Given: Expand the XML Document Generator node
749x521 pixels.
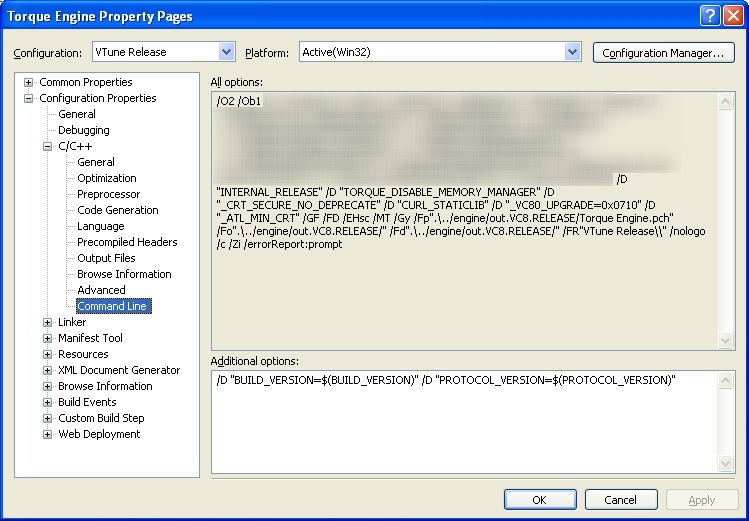Looking at the screenshot, I should click(x=48, y=370).
